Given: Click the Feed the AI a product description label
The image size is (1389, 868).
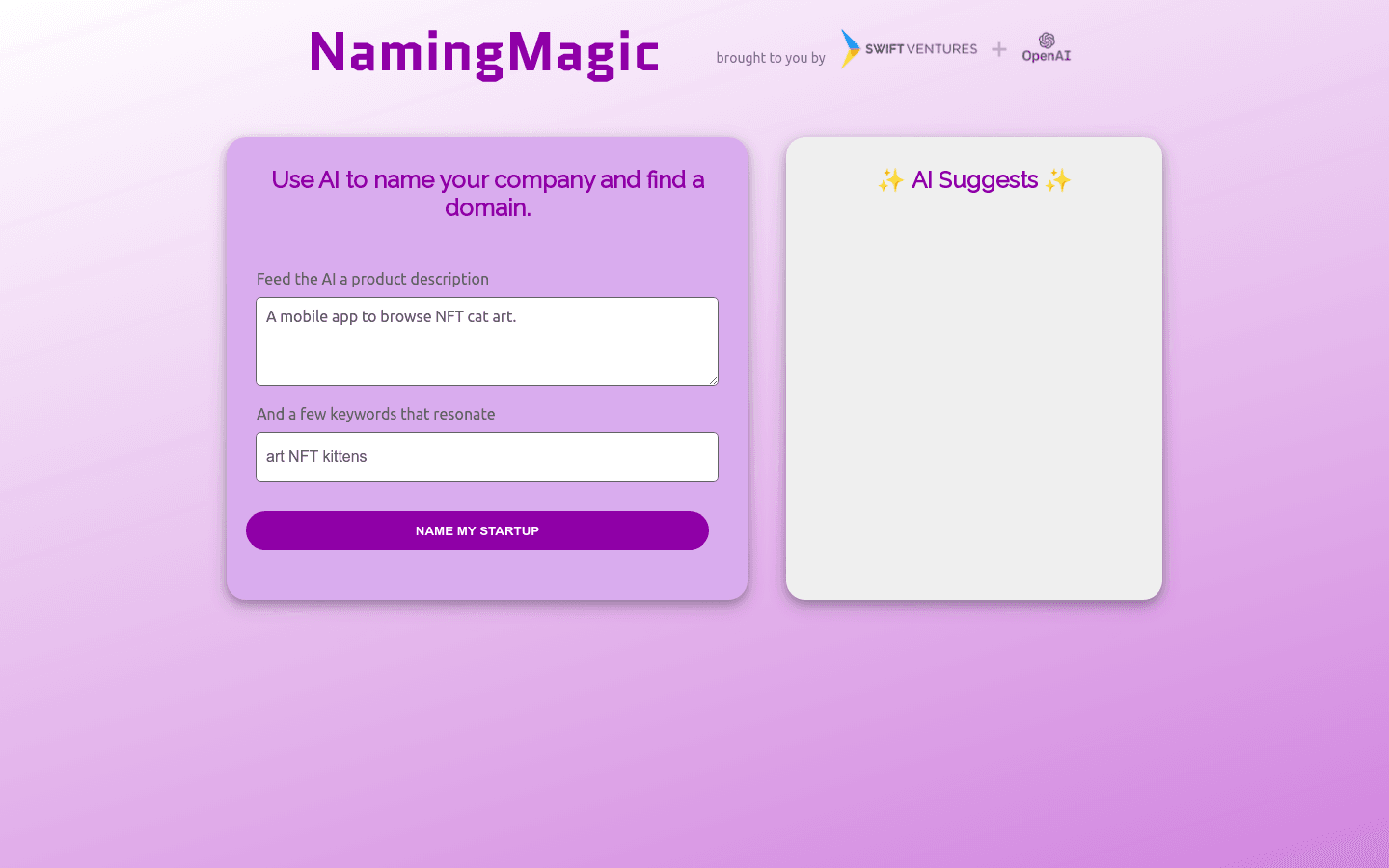Looking at the screenshot, I should click(x=372, y=279).
